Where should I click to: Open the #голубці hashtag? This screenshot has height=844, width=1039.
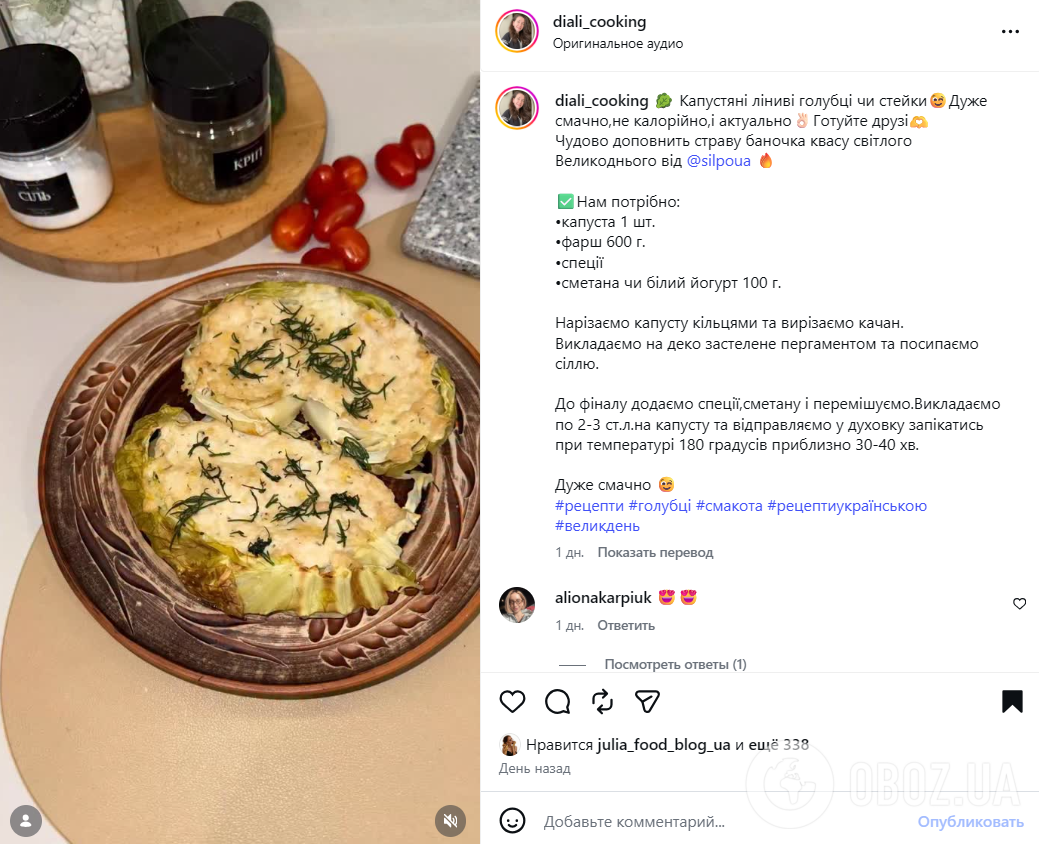pyautogui.click(x=659, y=505)
